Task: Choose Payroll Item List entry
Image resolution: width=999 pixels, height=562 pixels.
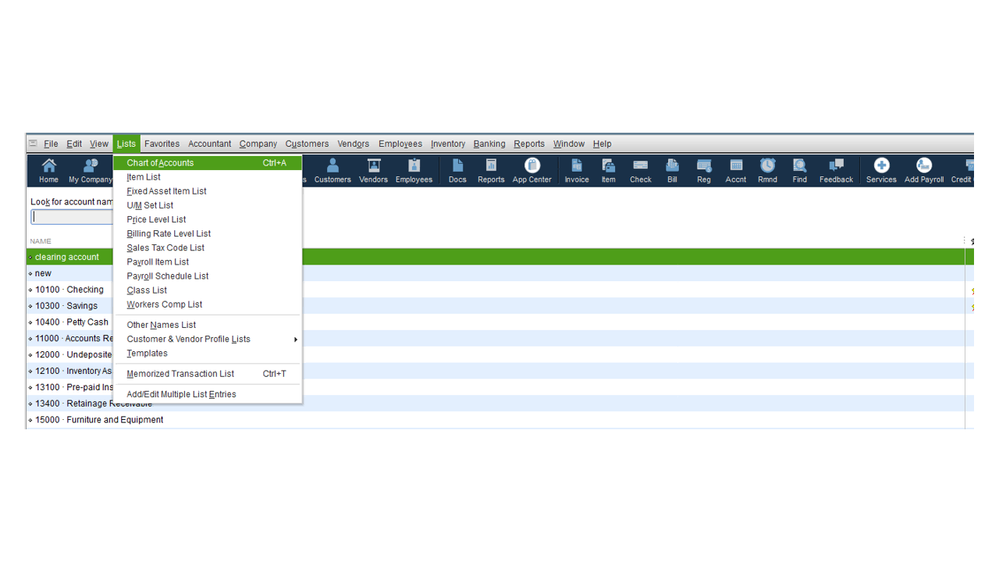Action: [x=208, y=262]
